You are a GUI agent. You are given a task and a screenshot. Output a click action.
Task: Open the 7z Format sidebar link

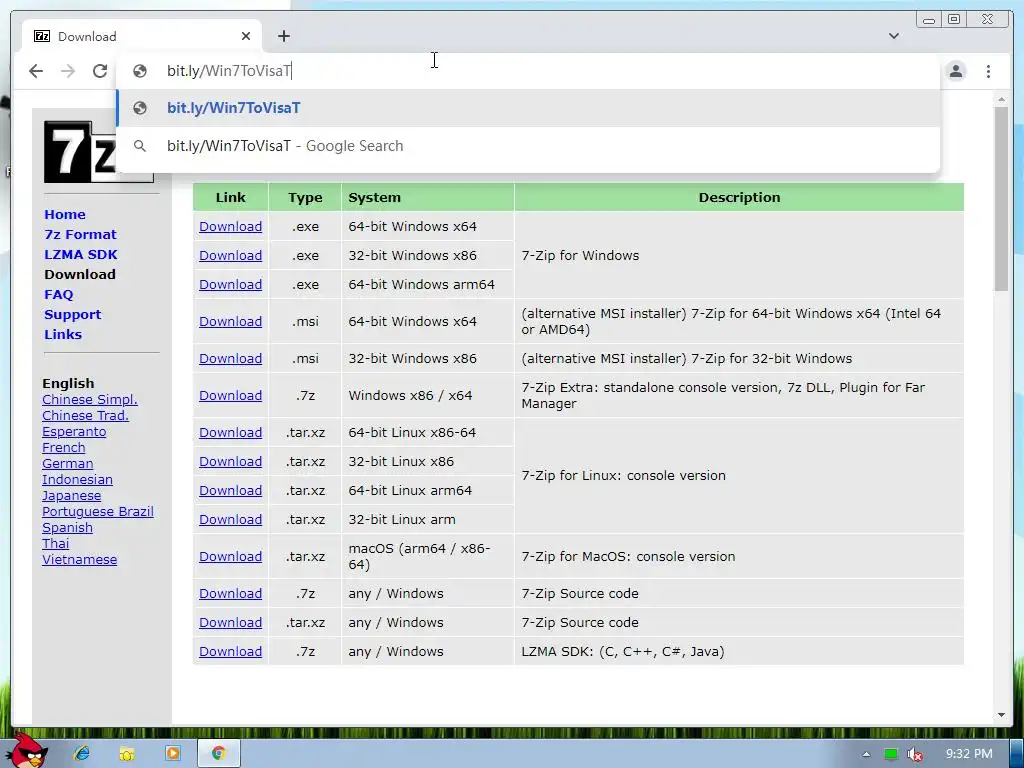click(80, 234)
